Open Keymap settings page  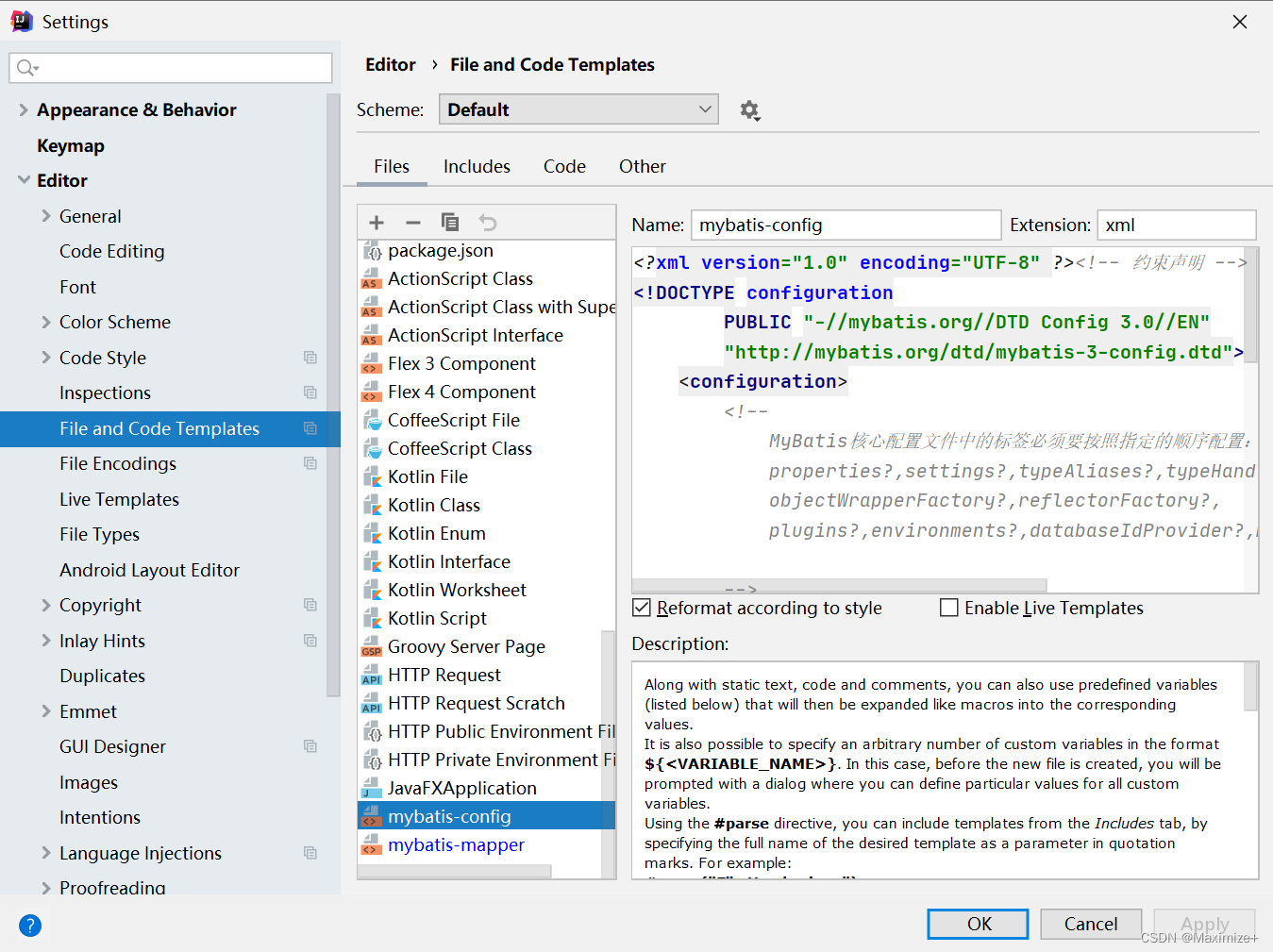click(x=71, y=145)
